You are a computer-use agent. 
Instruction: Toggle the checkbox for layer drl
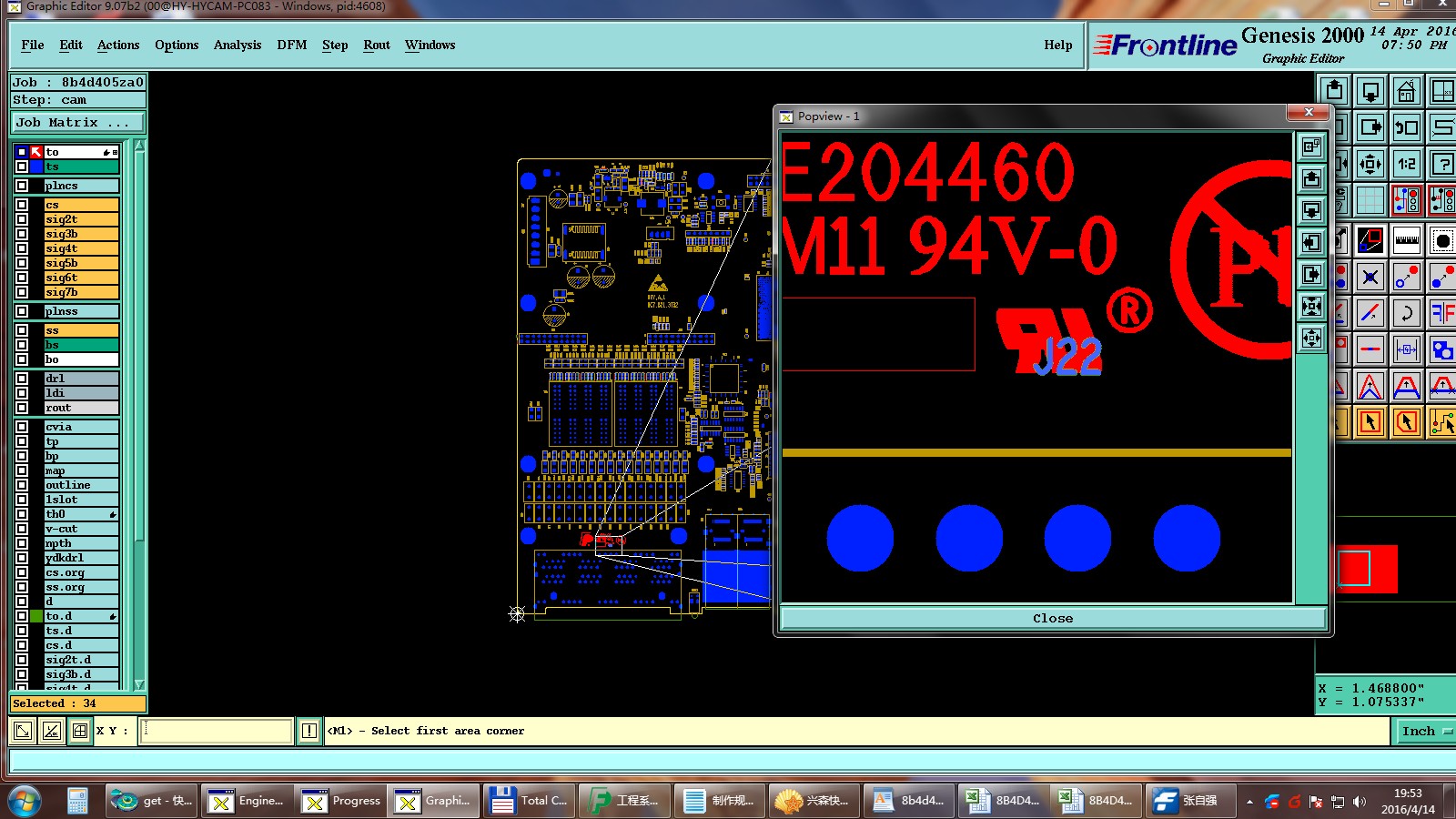point(22,379)
